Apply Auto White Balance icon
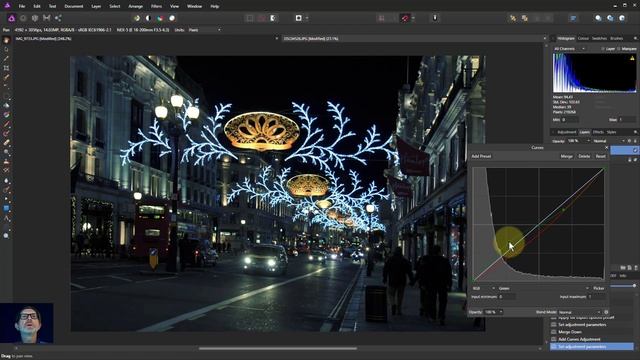This screenshot has height=360, width=640. [x=172, y=18]
